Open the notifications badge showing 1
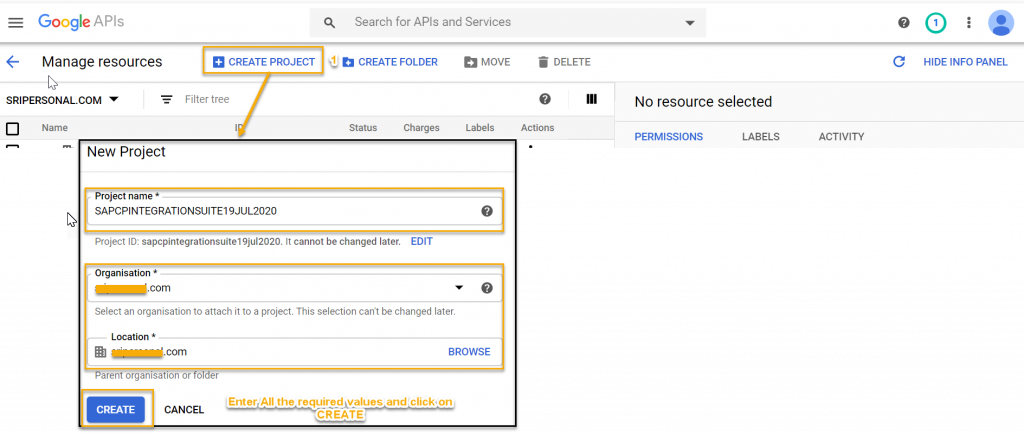 tap(936, 23)
